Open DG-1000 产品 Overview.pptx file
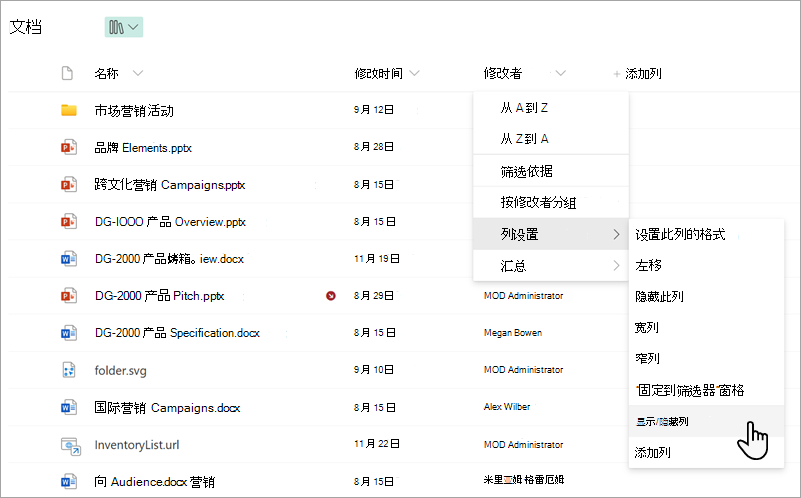 click(170, 222)
